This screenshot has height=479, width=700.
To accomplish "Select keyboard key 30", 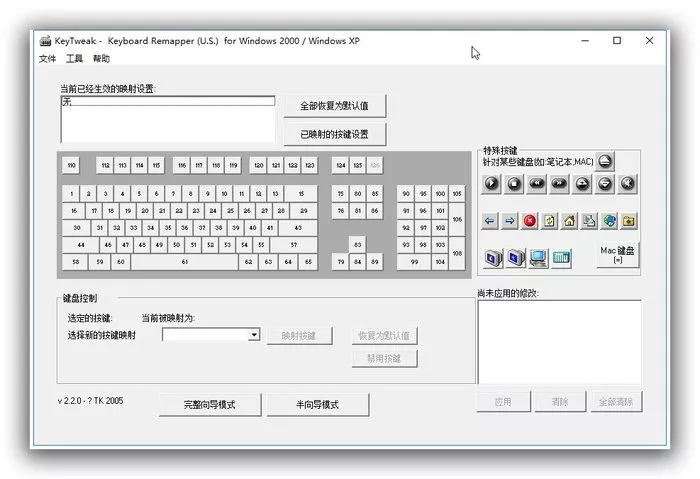I will click(77, 228).
